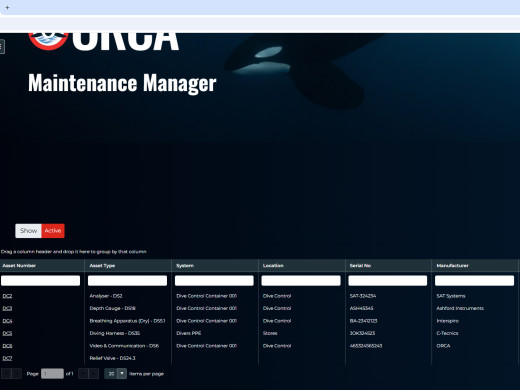This screenshot has height=390, width=520.
Task: Select 'Ashford Instruments' manufacturer cell
Action: point(460,308)
